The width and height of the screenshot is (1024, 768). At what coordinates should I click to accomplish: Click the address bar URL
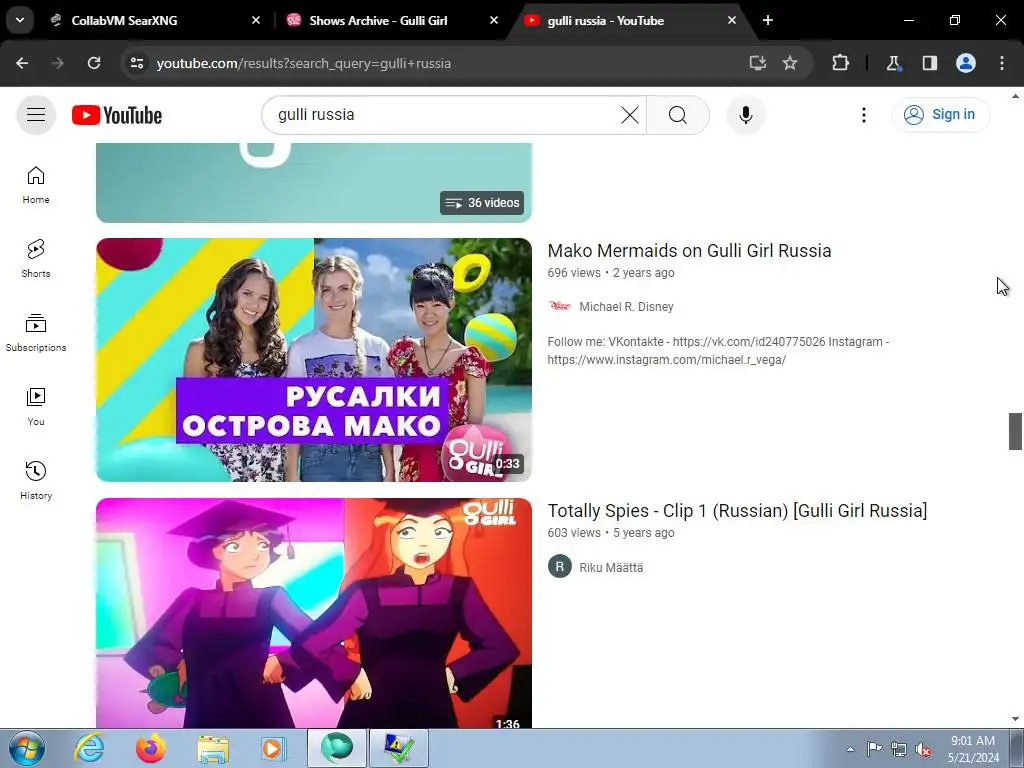pos(304,63)
